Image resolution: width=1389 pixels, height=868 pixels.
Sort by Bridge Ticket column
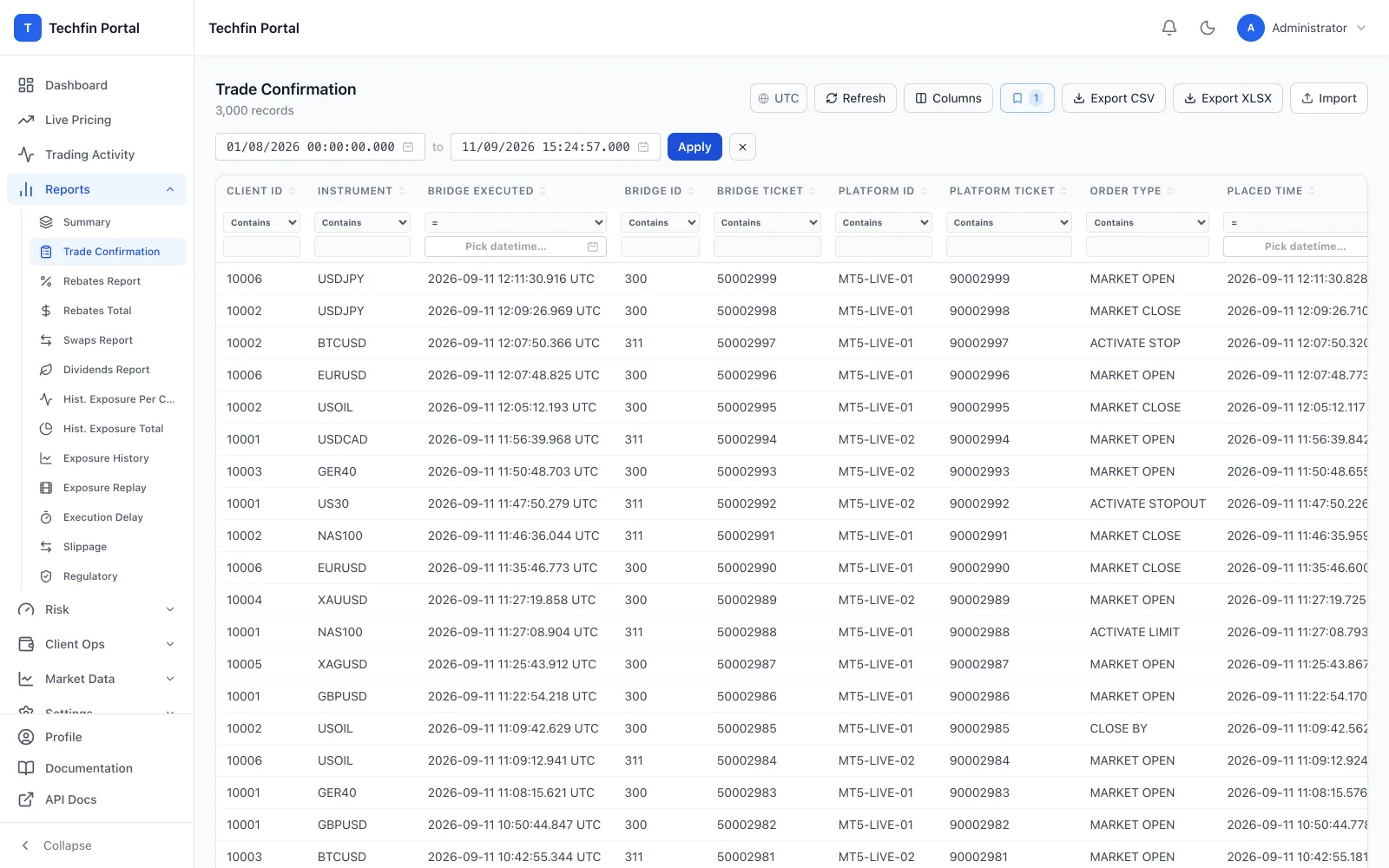767,191
